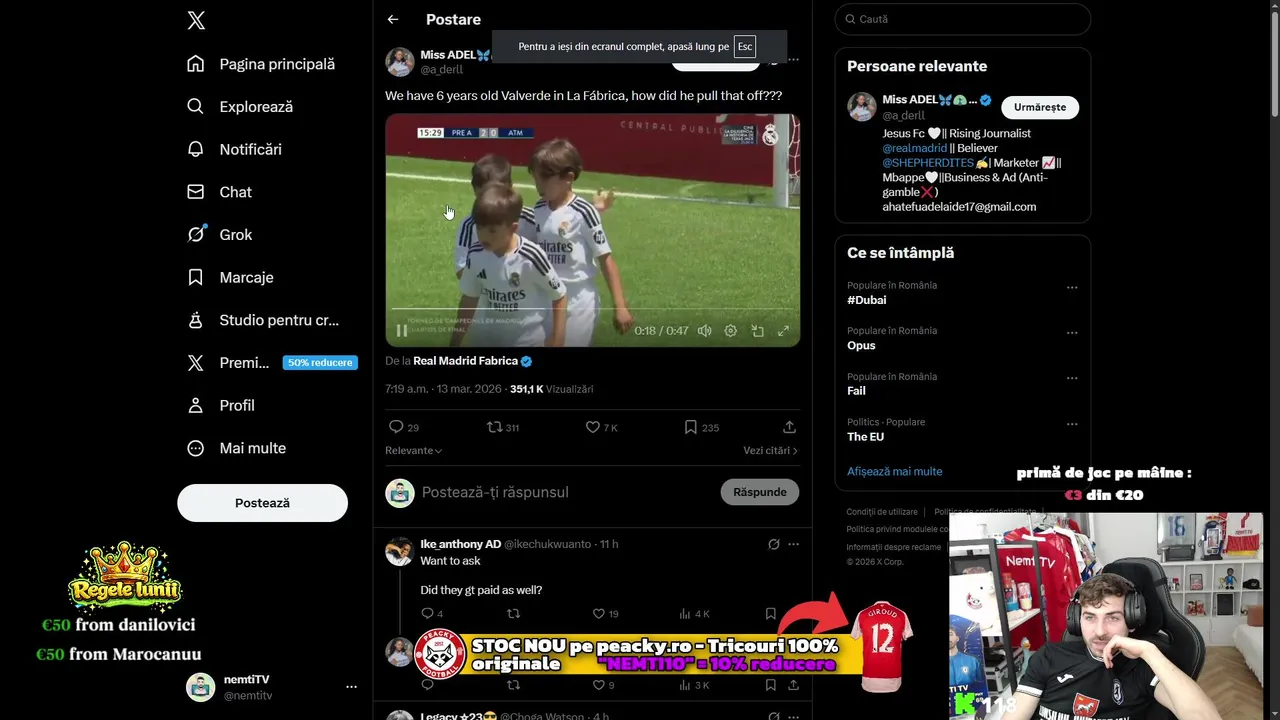The height and width of the screenshot is (720, 1280).
Task: Bookmark Ike_anthony's comment
Action: [x=771, y=613]
